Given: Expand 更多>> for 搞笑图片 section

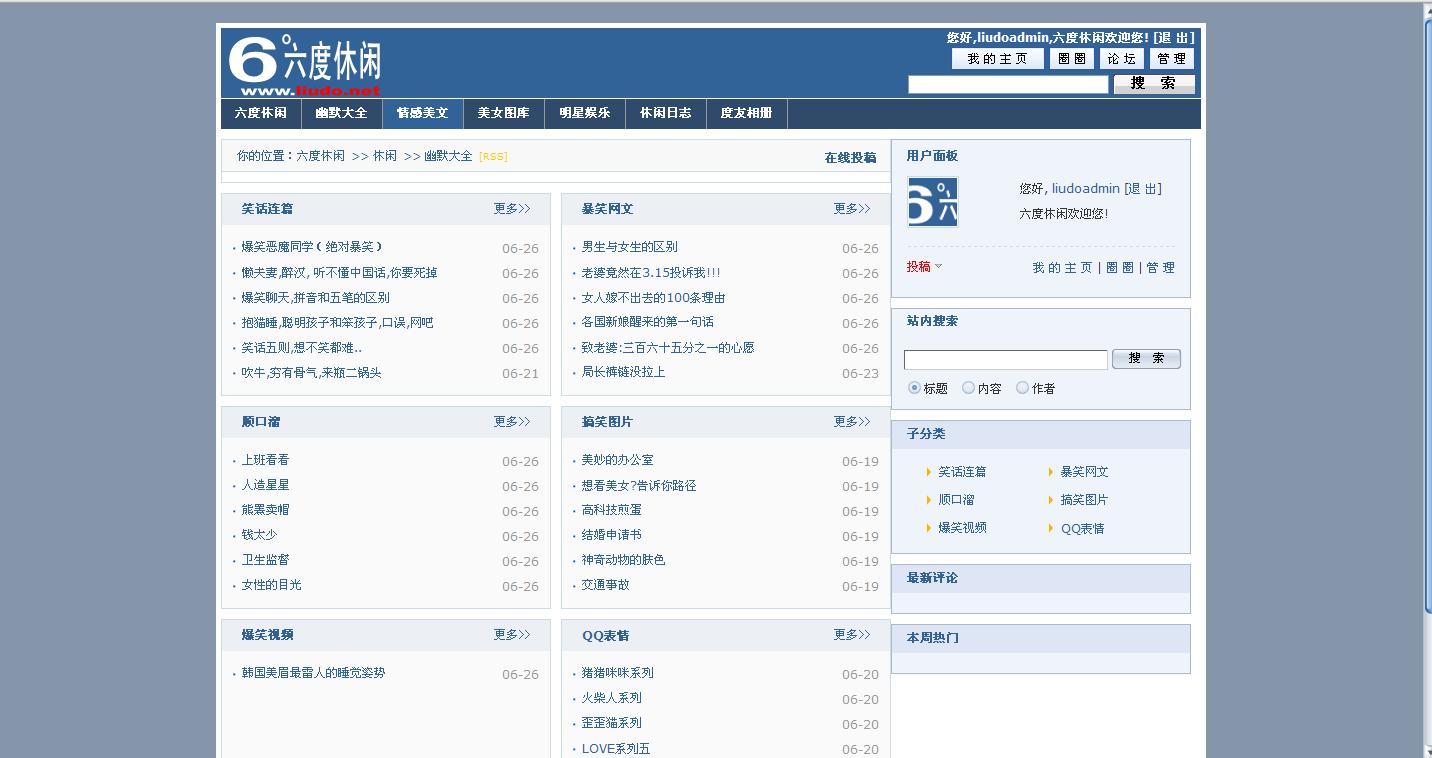Looking at the screenshot, I should (851, 422).
